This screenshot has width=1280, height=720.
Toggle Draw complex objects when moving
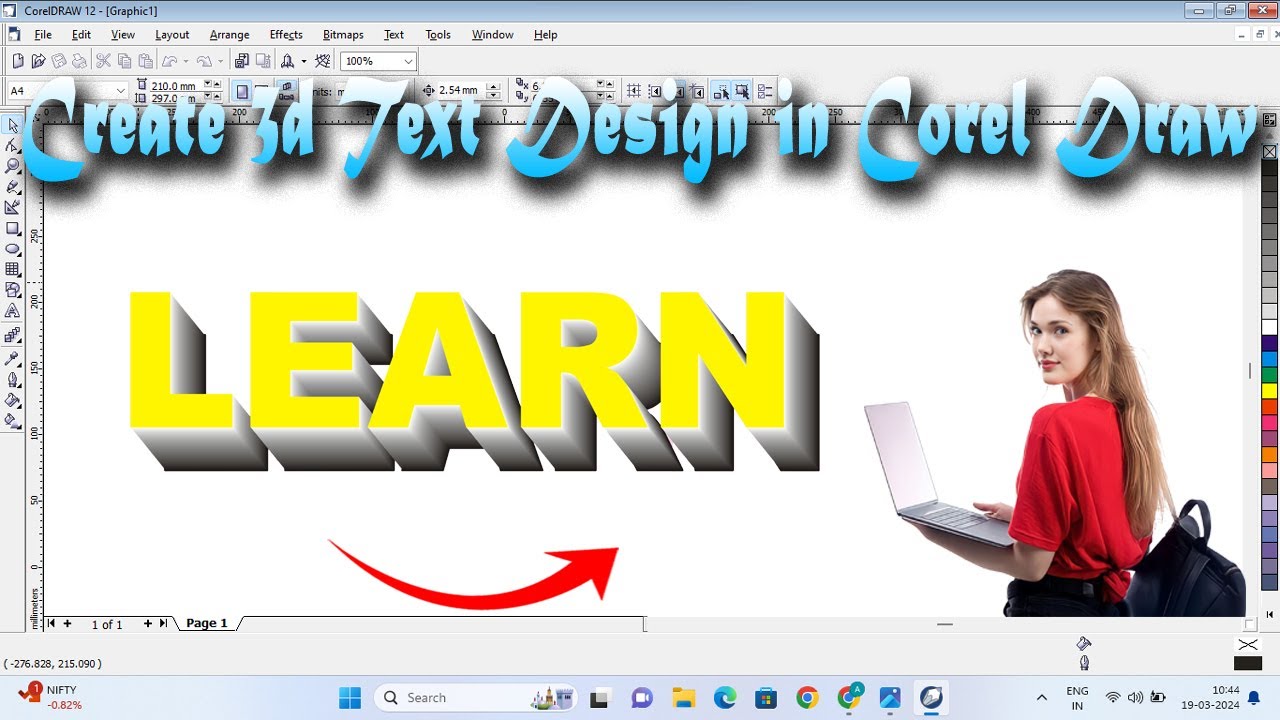(x=721, y=91)
